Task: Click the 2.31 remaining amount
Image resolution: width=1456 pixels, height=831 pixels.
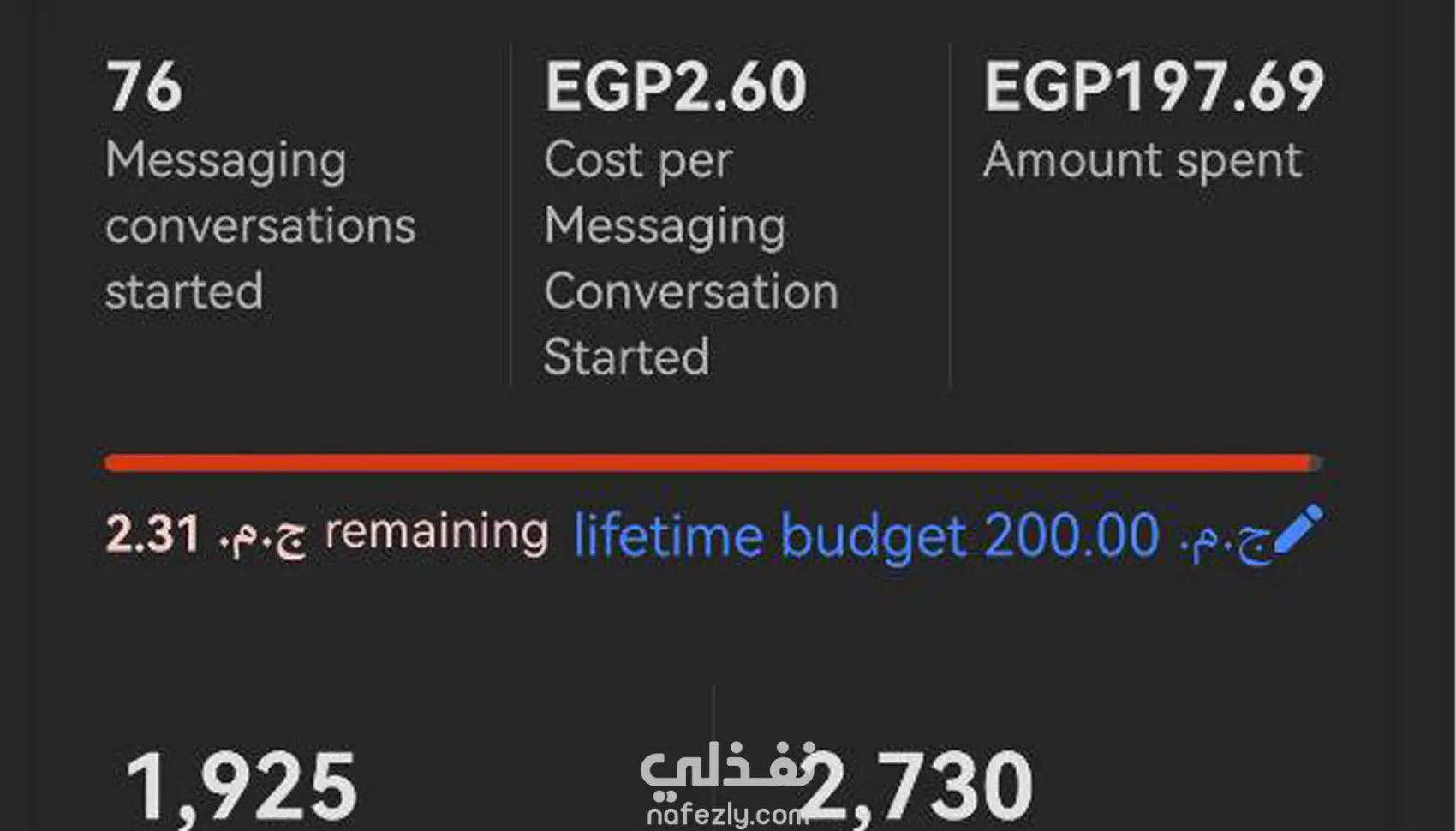Action: [153, 534]
